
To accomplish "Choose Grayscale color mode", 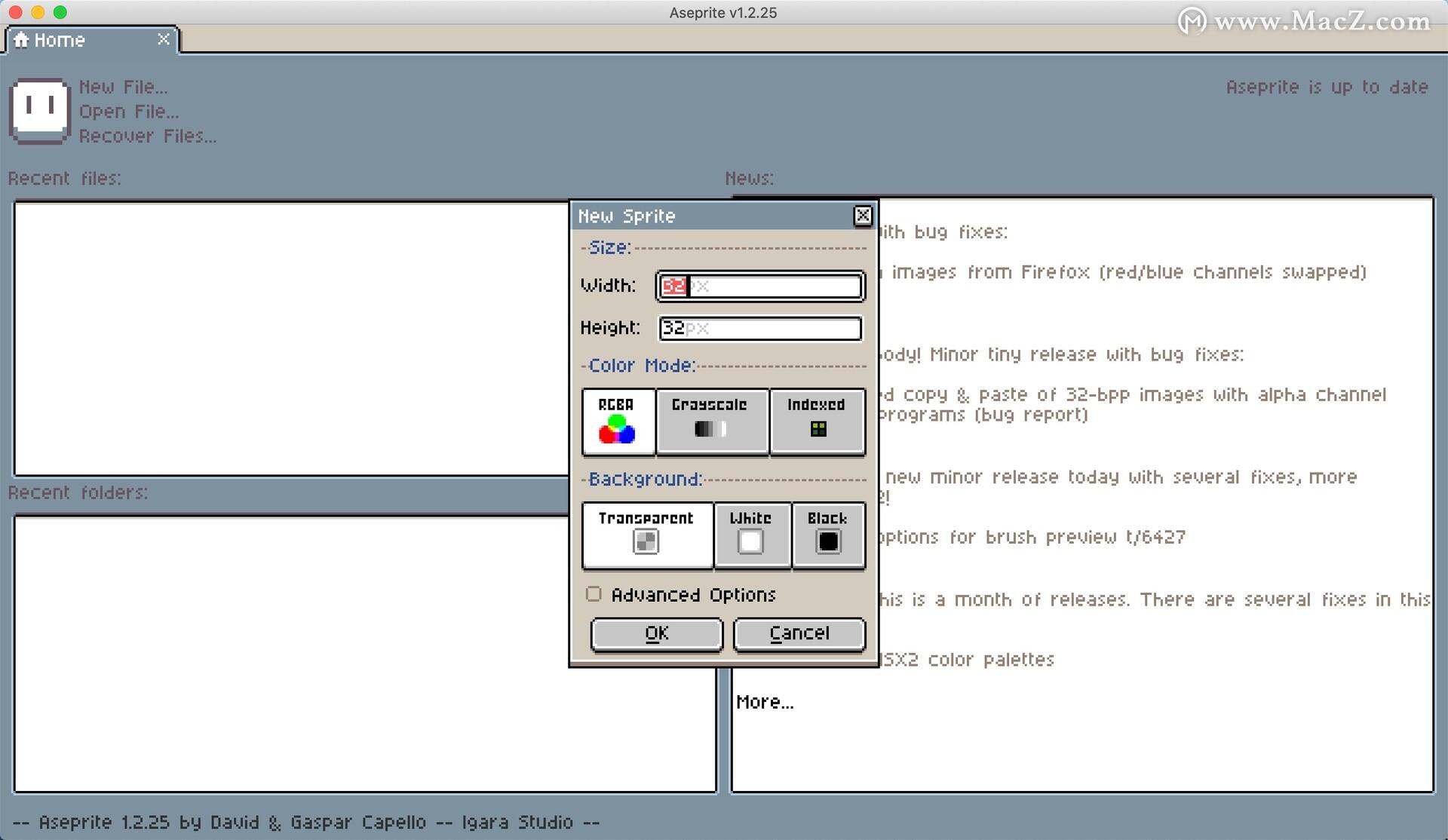I will pyautogui.click(x=711, y=422).
